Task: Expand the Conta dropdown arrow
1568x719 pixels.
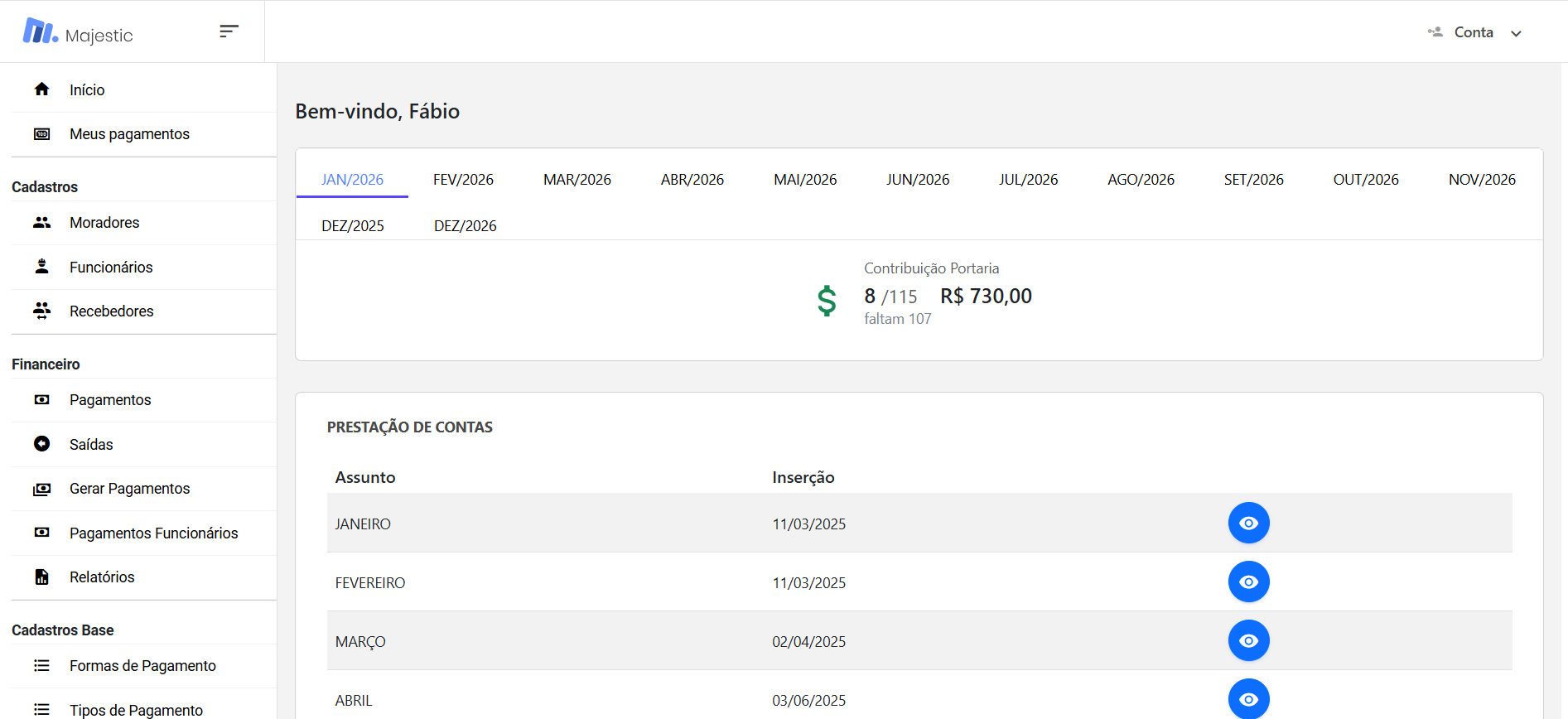Action: [x=1516, y=34]
